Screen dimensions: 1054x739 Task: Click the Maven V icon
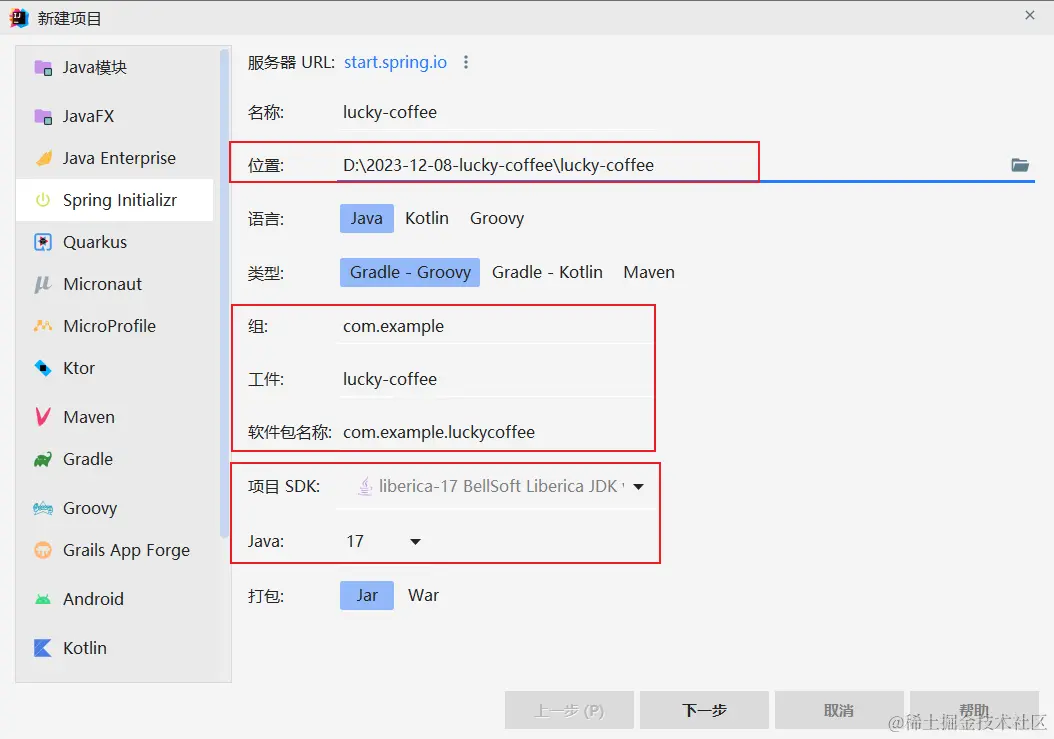click(43, 417)
